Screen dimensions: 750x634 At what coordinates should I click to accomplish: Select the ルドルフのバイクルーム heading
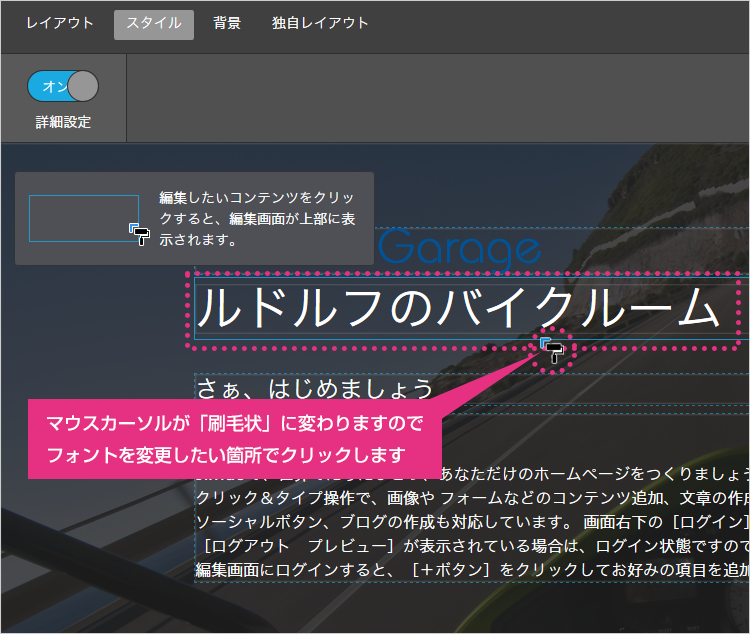coord(457,308)
